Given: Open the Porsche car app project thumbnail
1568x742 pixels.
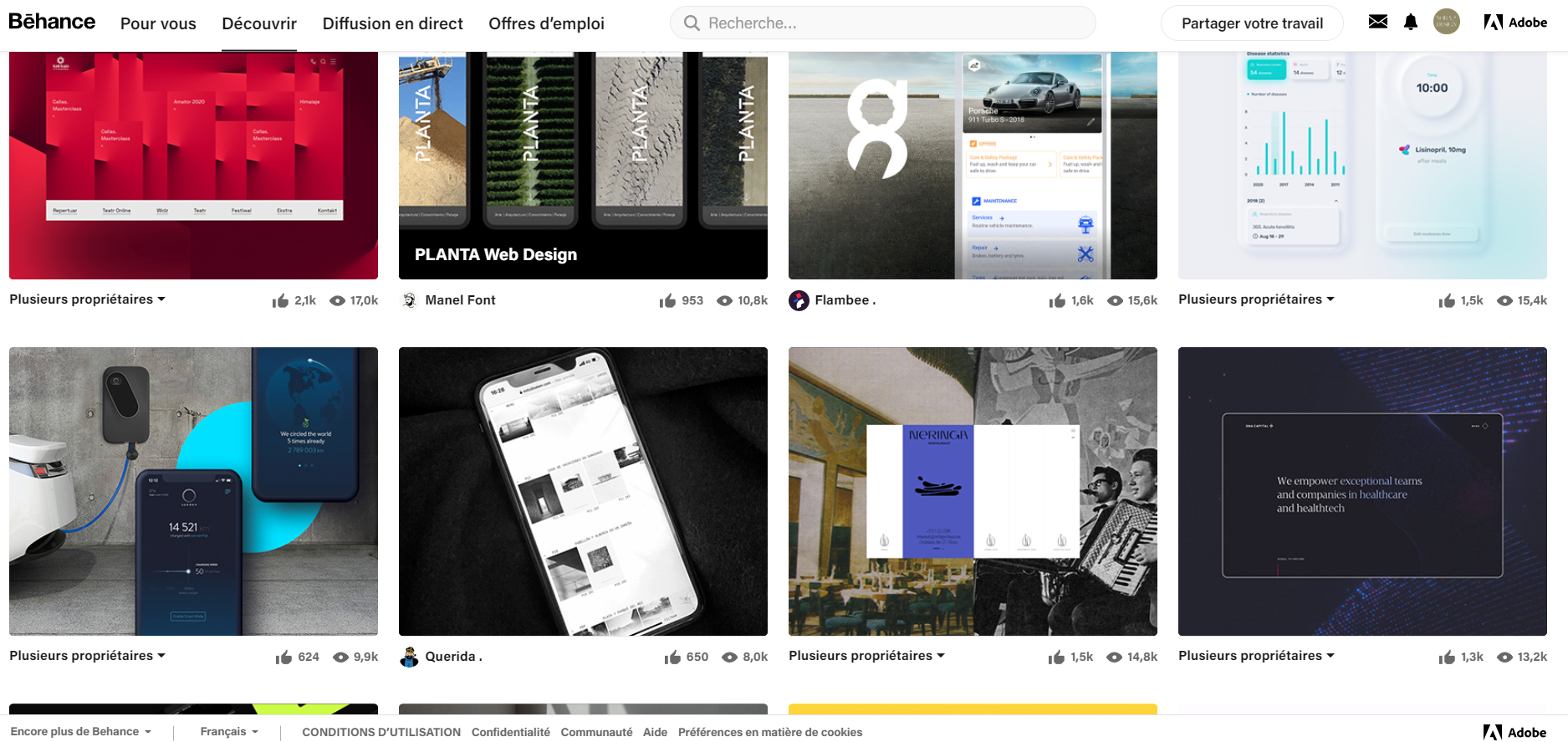Looking at the screenshot, I should [x=973, y=166].
